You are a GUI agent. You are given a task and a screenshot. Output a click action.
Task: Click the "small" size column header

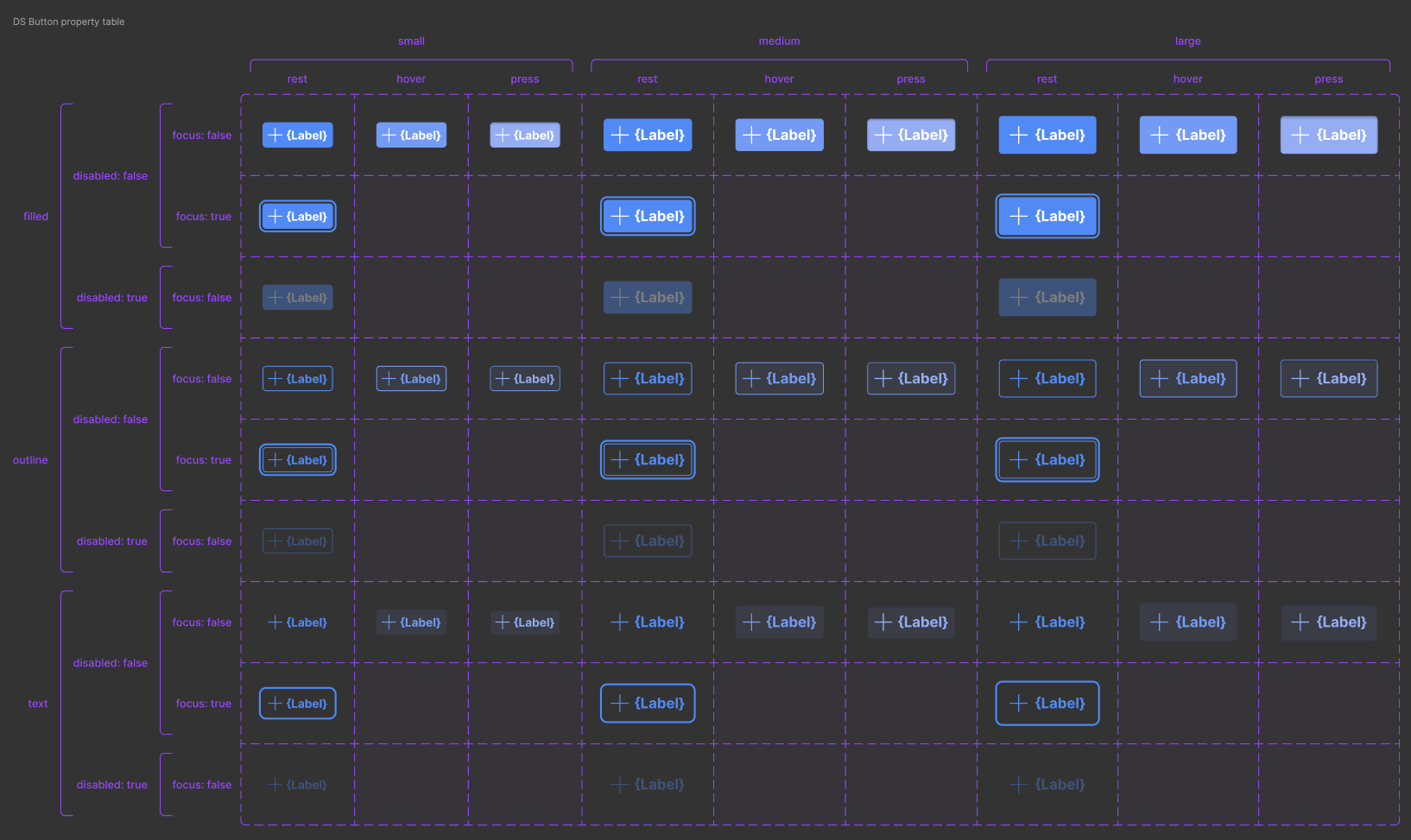tap(411, 41)
